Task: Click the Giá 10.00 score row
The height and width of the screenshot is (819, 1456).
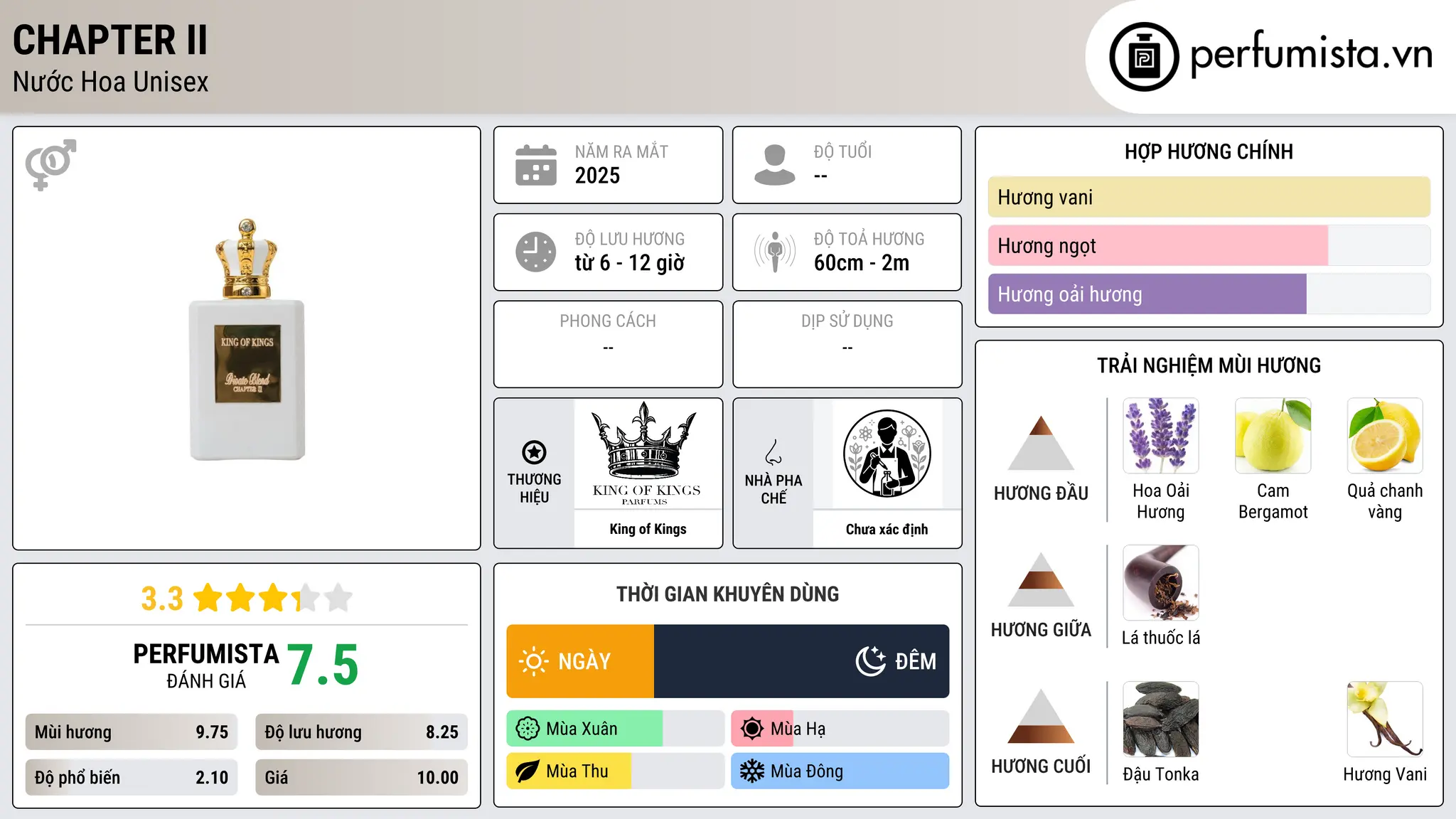Action: coord(361,778)
